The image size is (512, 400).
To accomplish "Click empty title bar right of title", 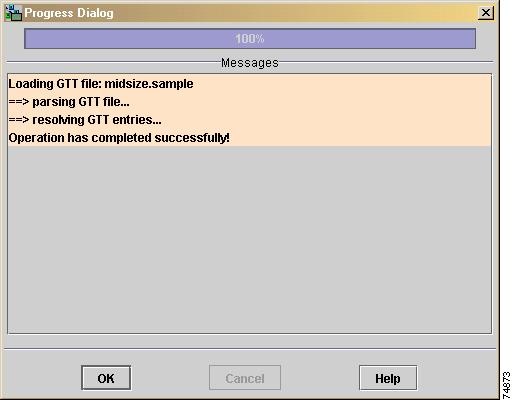I will click(295, 13).
